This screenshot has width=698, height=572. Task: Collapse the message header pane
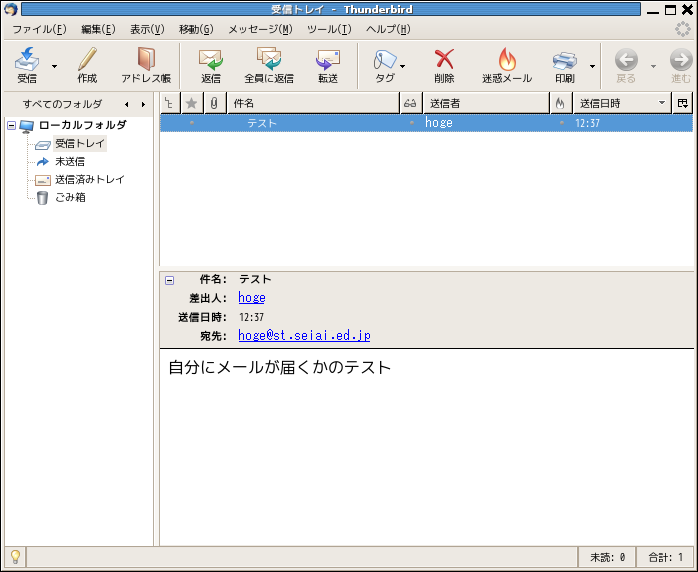(170, 280)
